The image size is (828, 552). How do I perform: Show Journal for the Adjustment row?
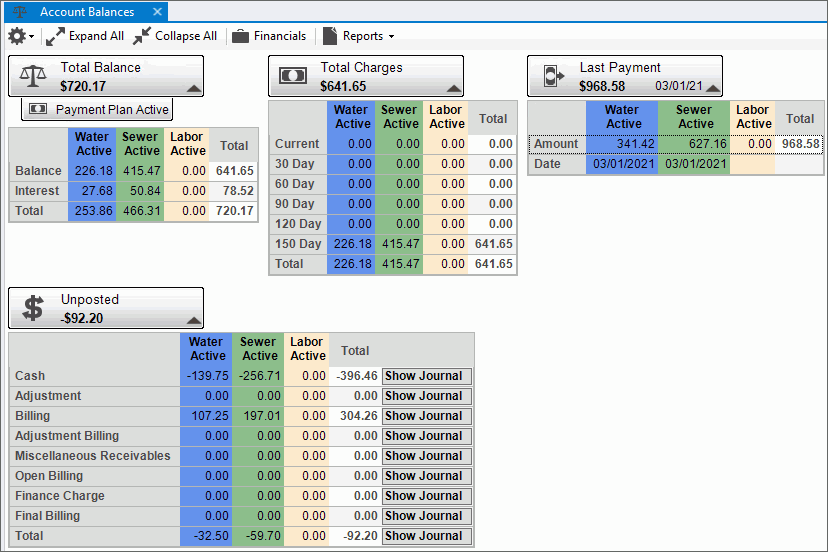427,396
